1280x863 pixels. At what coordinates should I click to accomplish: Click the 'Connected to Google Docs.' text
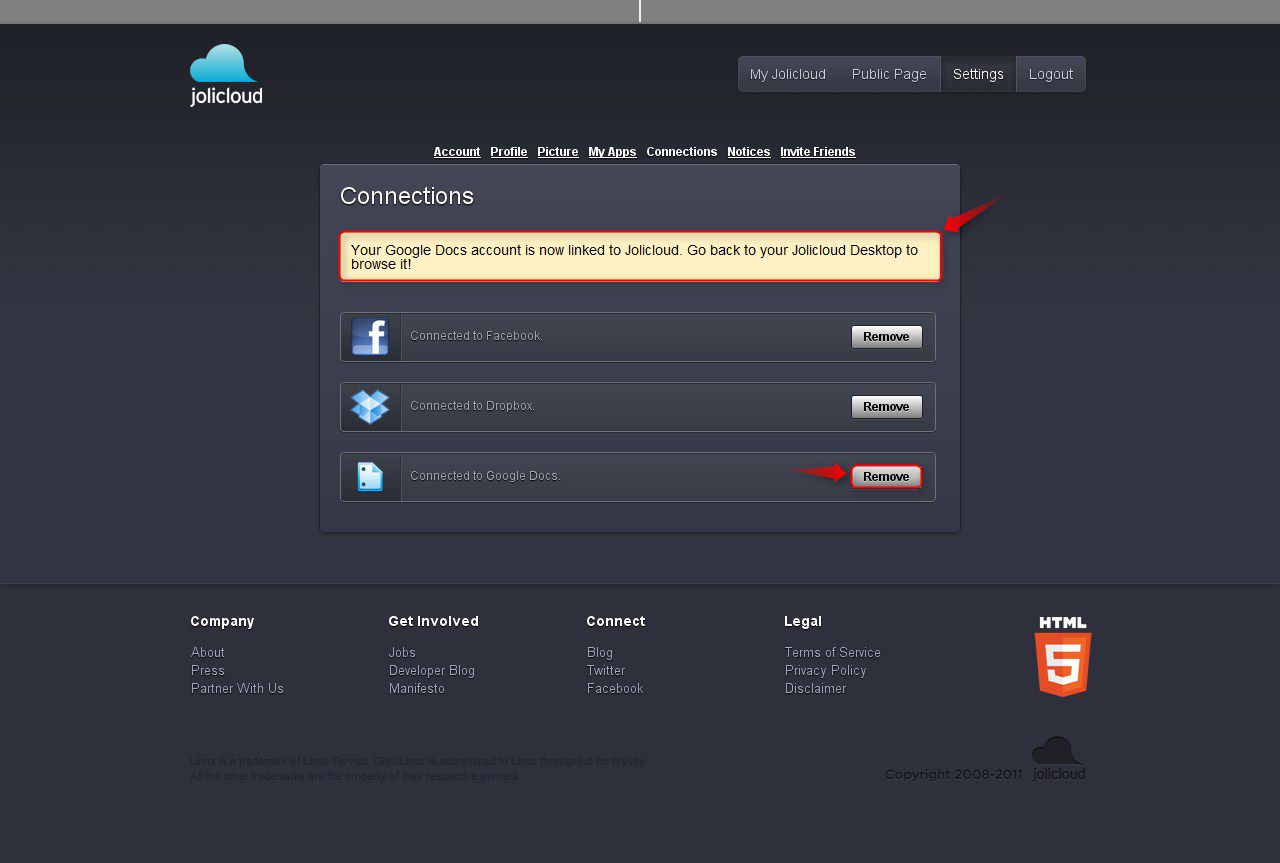point(485,476)
